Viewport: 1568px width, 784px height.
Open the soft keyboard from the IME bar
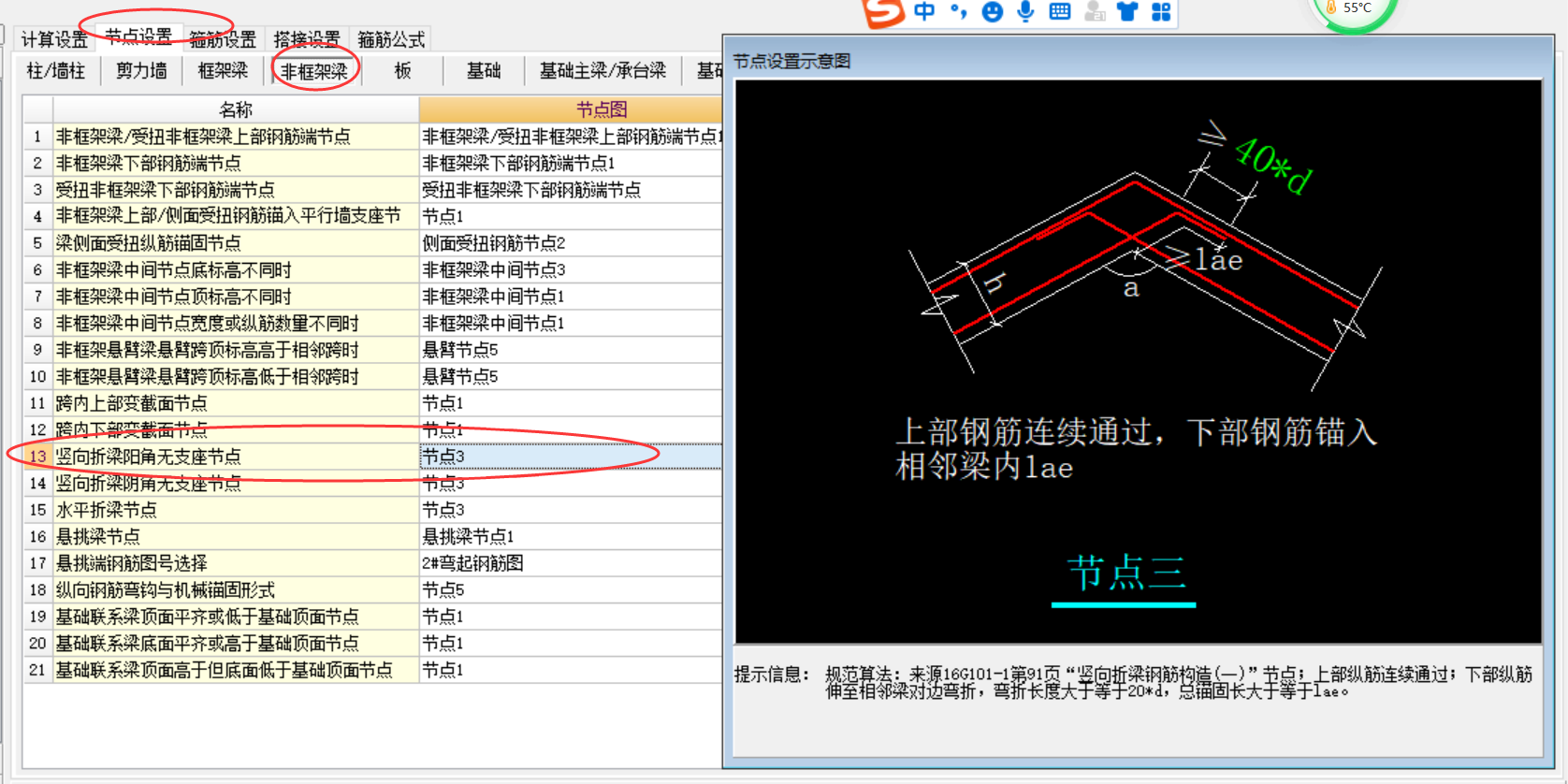point(1060,11)
